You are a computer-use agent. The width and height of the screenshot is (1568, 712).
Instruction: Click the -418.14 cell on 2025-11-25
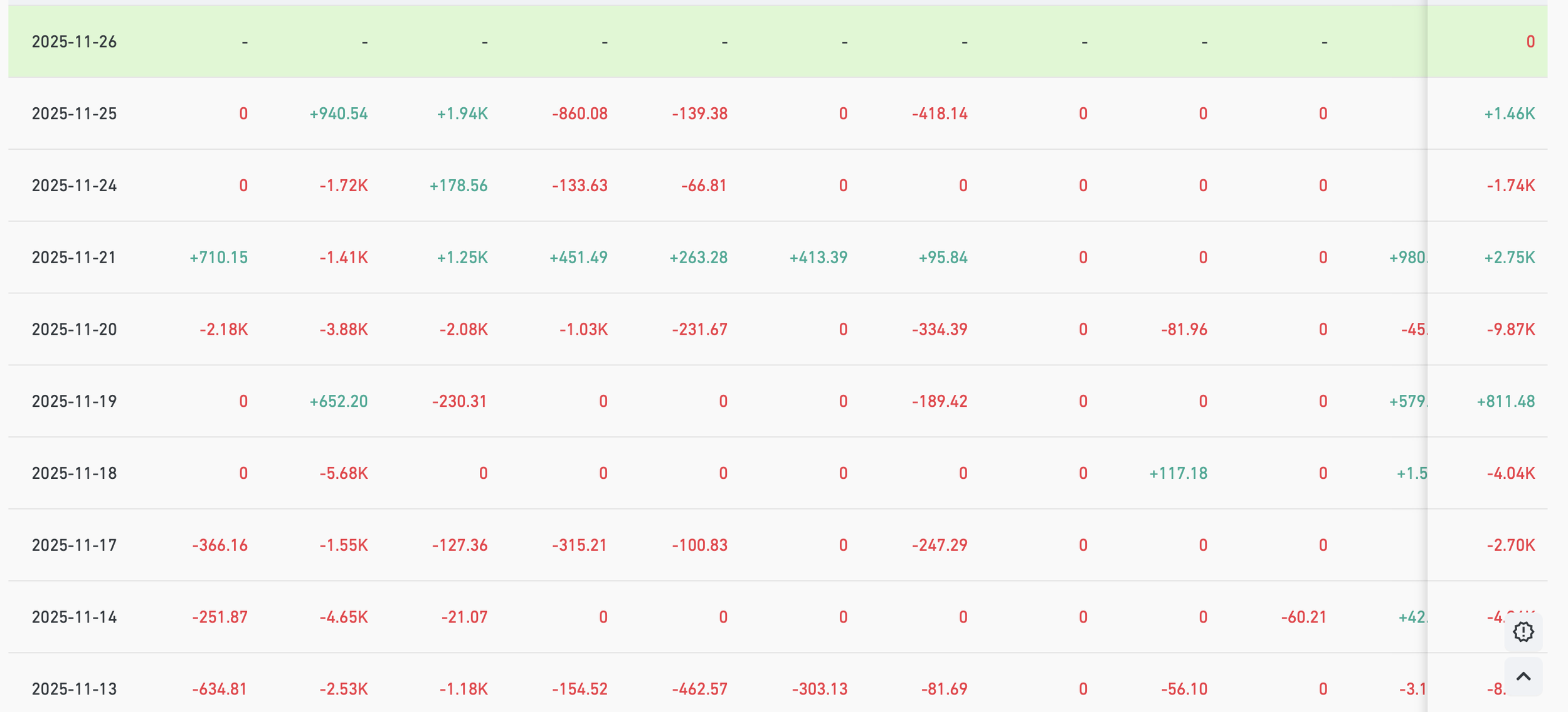tap(940, 114)
